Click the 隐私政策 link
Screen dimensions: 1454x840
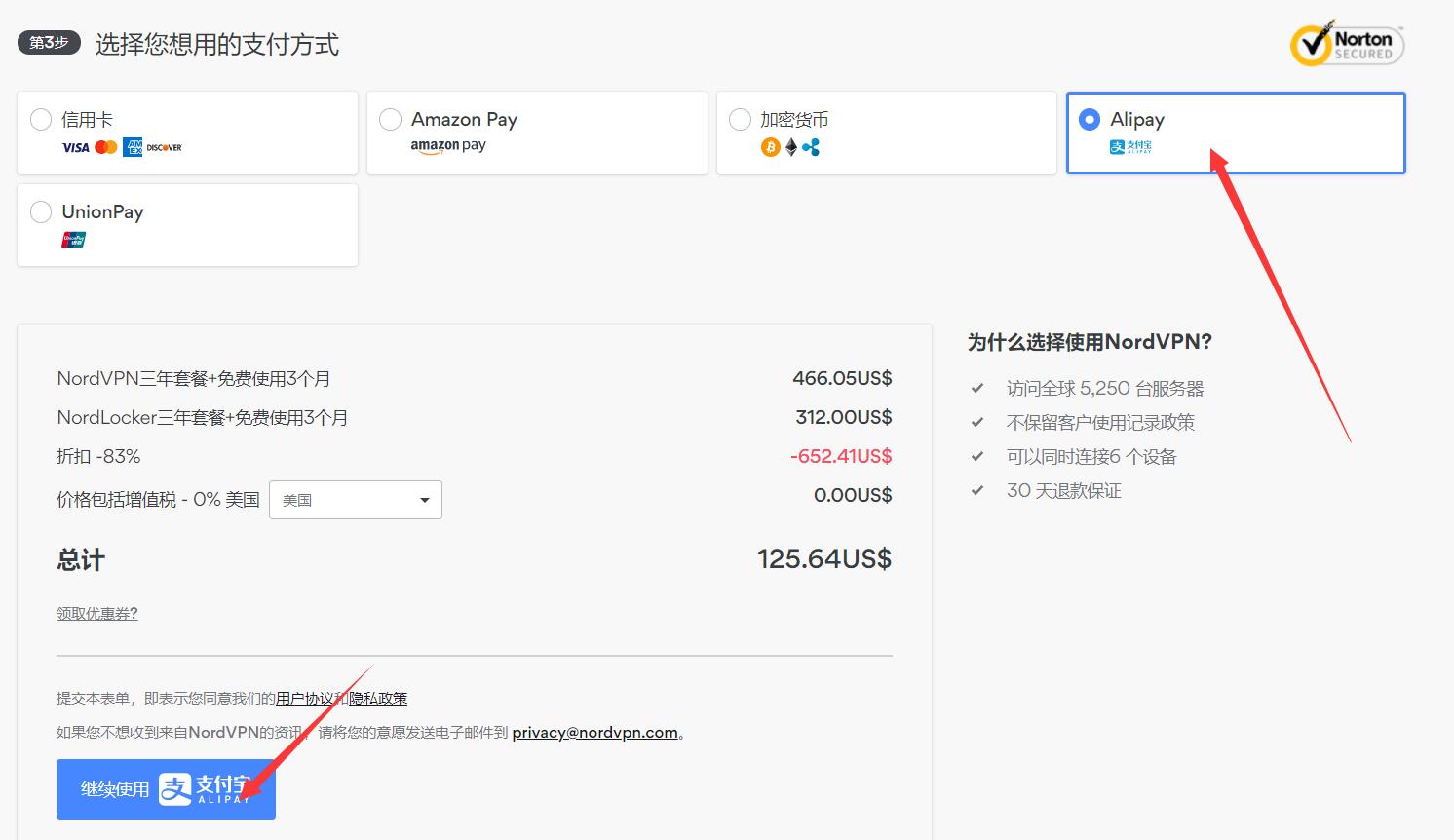[380, 698]
